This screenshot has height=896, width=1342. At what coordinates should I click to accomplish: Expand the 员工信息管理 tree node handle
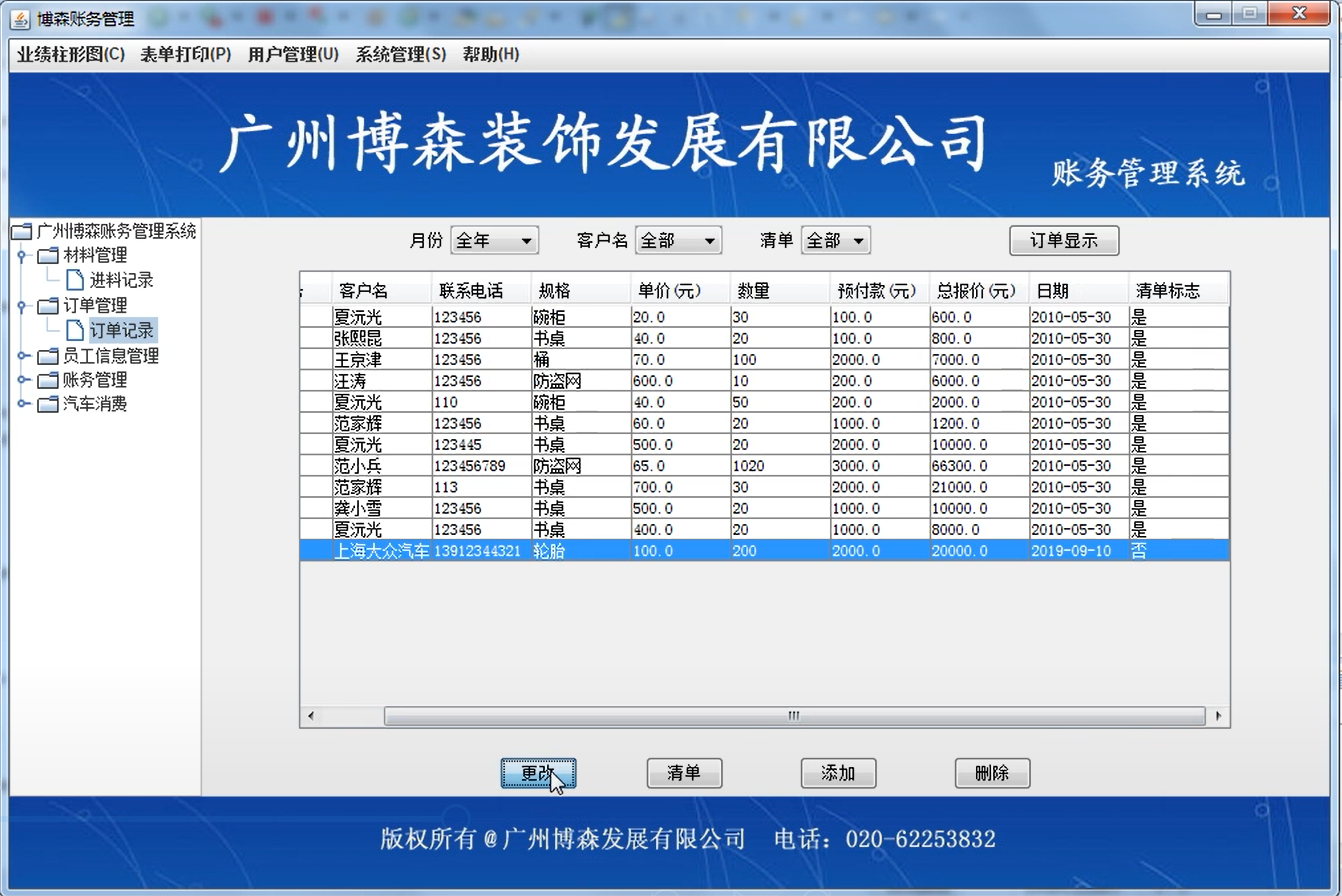[23, 356]
